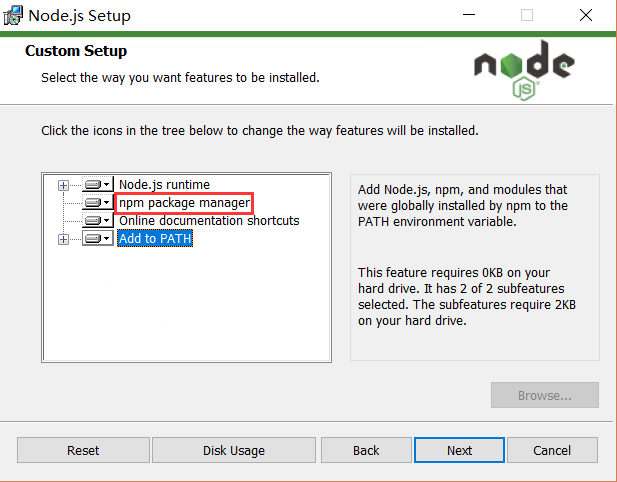Expand the Add to PATH tree node
This screenshot has width=617, height=482.
coord(63,239)
